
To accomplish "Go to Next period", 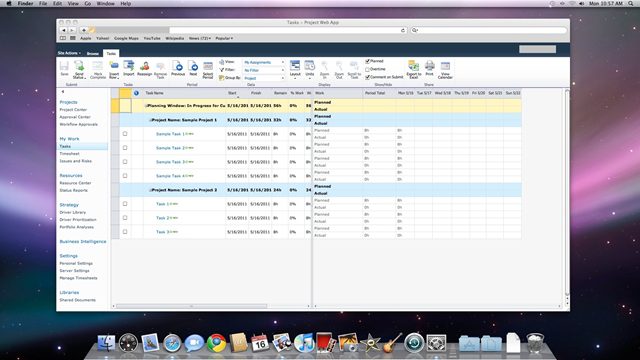I will pos(193,68).
